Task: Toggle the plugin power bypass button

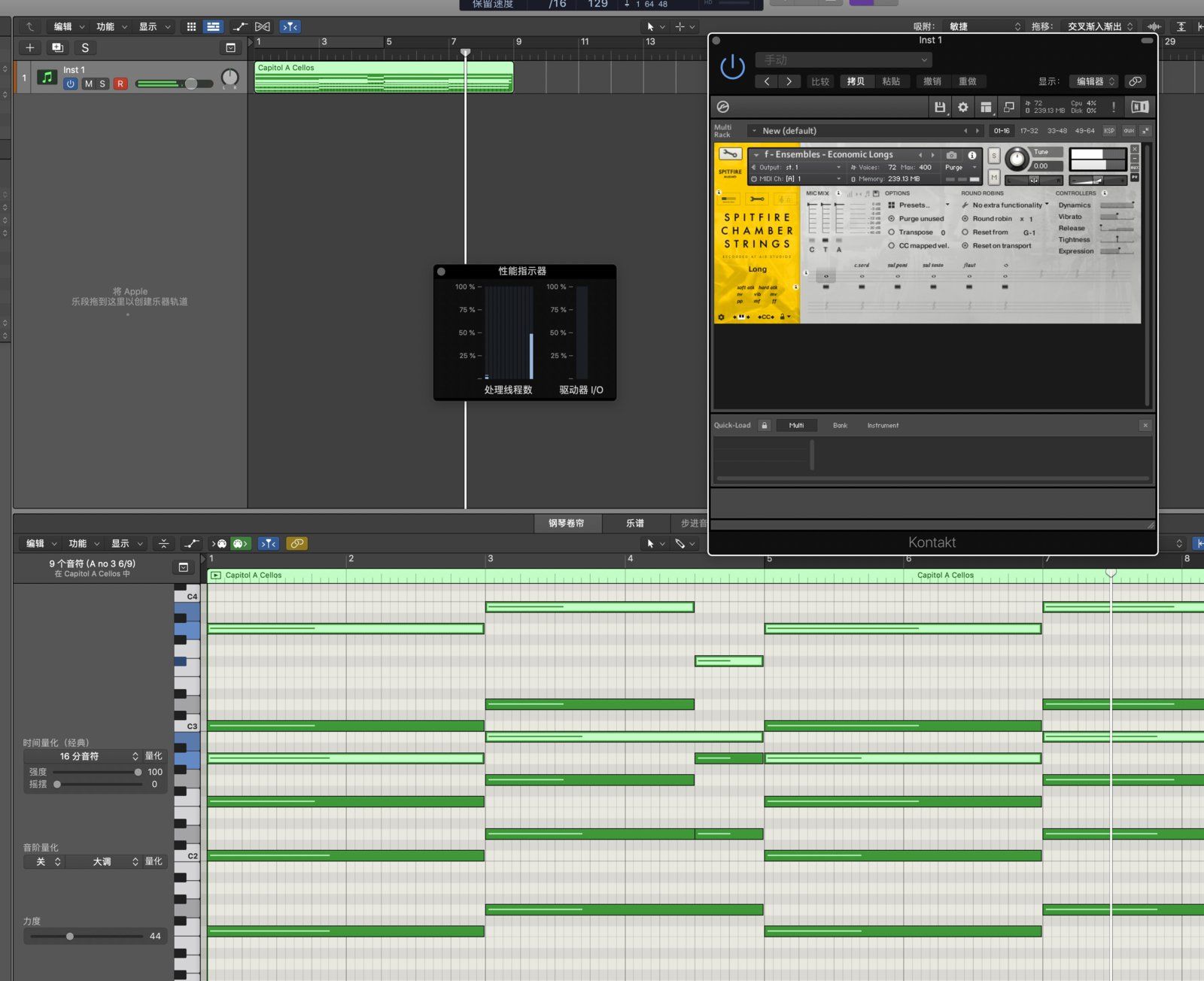Action: 732,68
